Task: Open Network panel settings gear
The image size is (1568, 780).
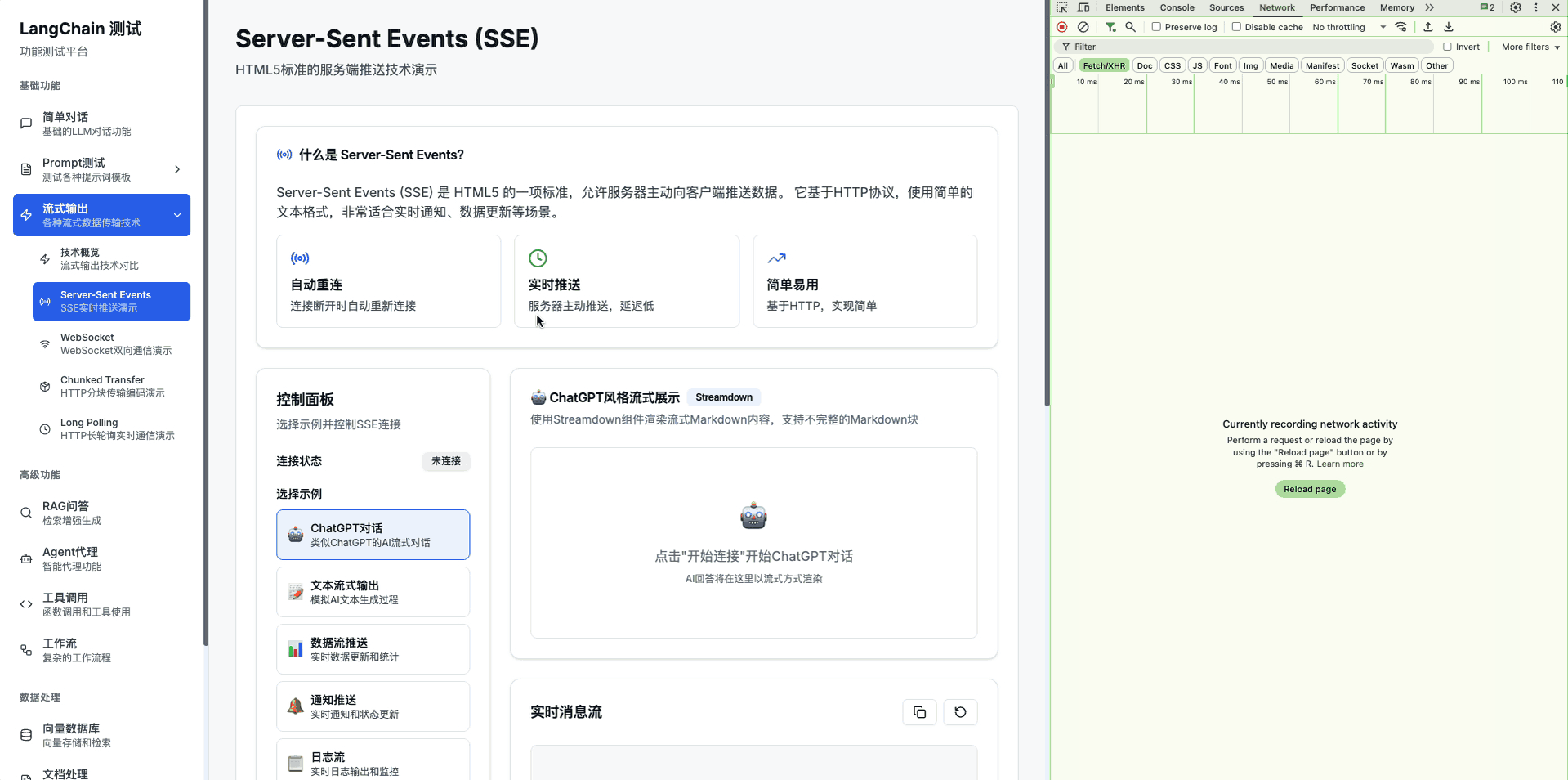Action: [x=1556, y=27]
